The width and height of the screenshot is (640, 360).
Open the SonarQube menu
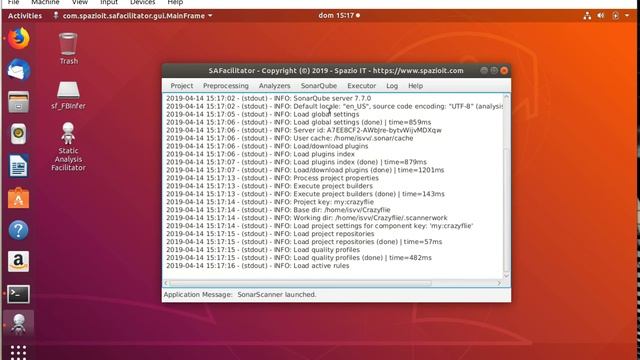(319, 86)
